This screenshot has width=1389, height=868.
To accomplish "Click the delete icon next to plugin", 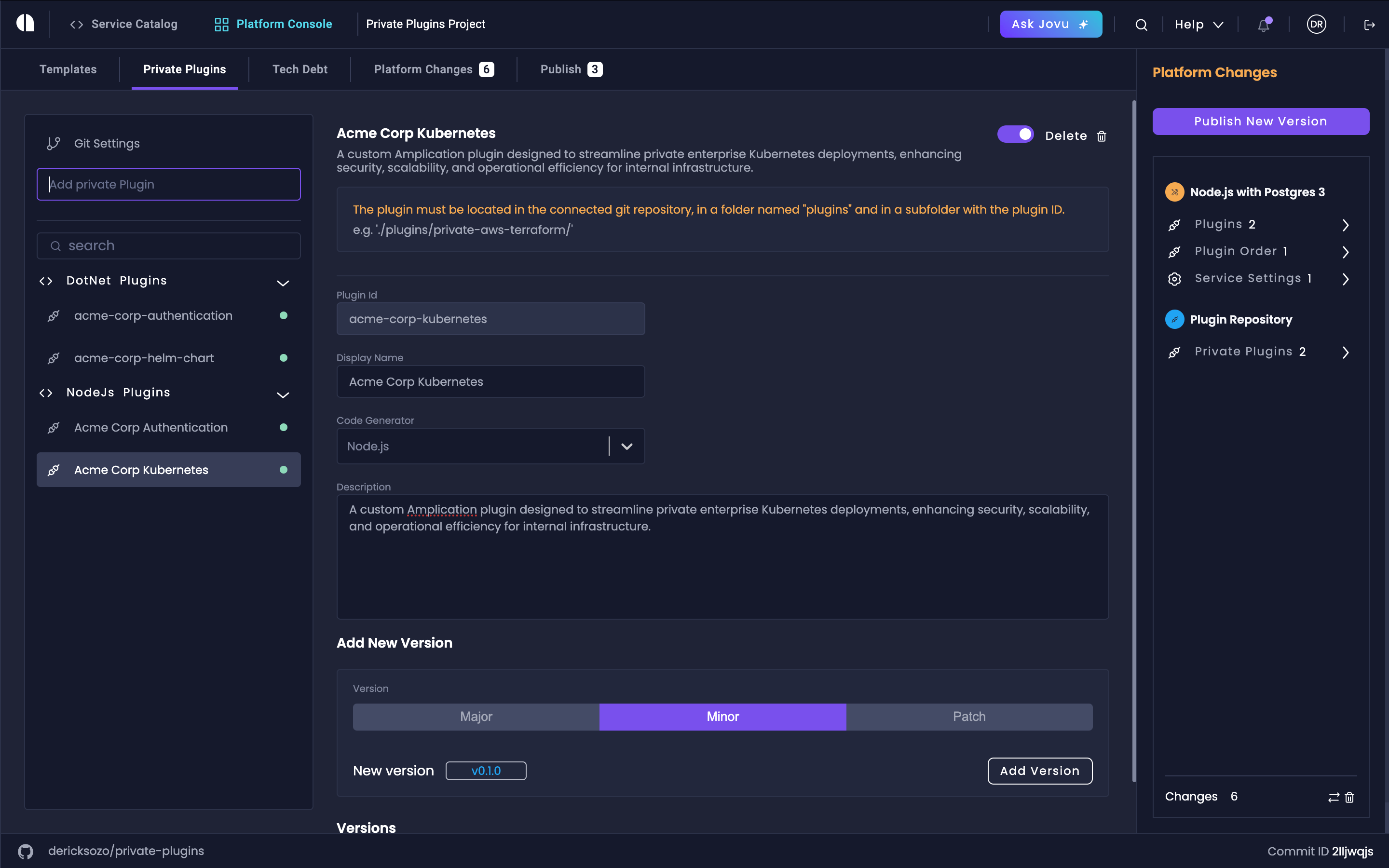I will [x=1101, y=136].
